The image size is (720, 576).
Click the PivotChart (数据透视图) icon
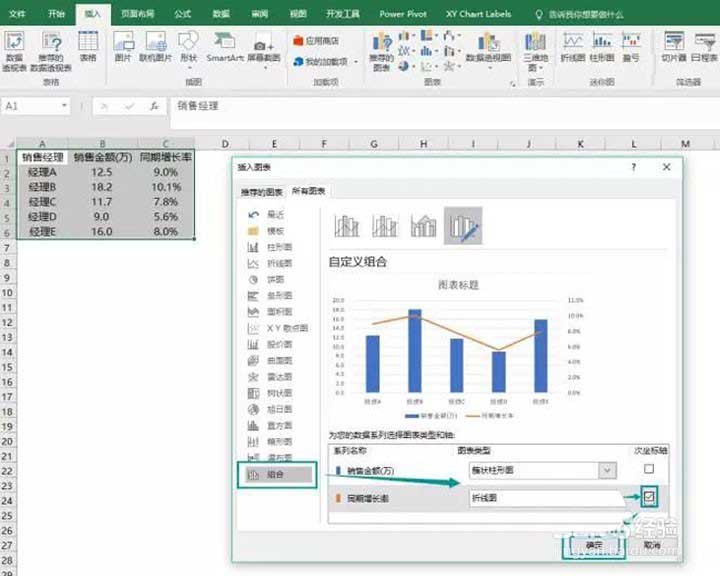(489, 50)
